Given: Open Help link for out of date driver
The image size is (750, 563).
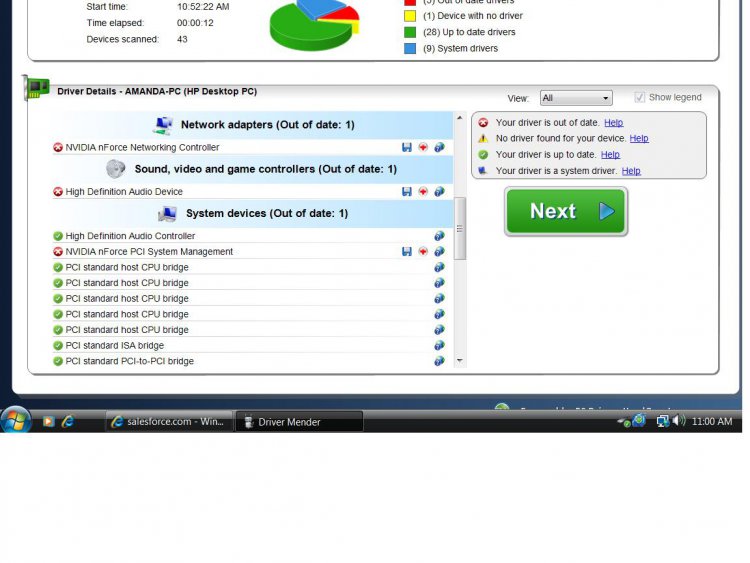Looking at the screenshot, I should tap(613, 122).
